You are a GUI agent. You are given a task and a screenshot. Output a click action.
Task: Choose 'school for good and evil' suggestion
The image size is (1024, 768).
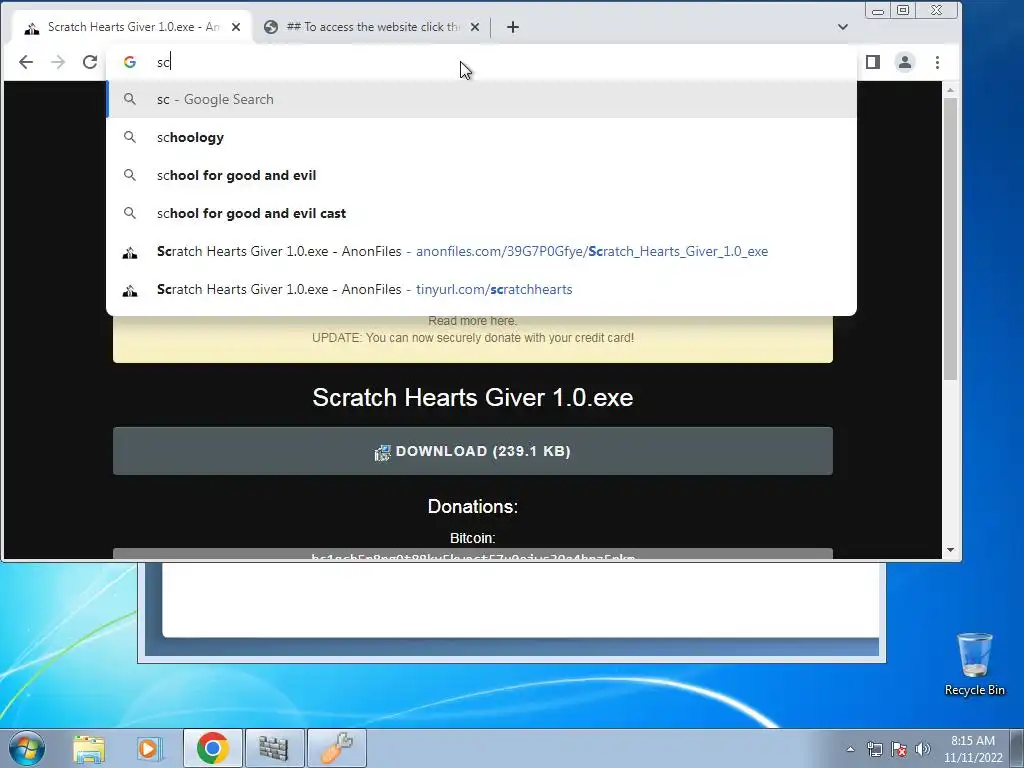click(481, 175)
